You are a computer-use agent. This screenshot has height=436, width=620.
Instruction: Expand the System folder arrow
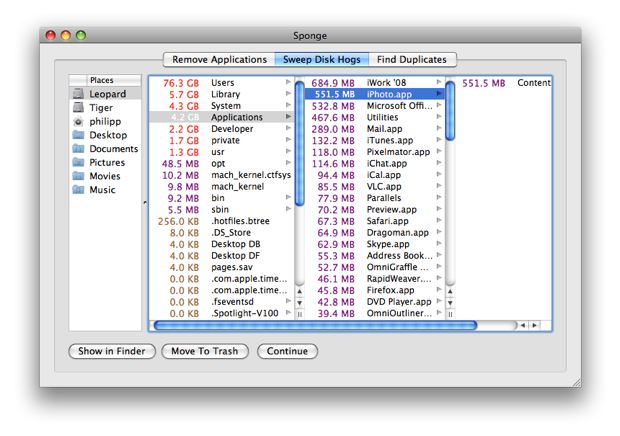point(288,105)
